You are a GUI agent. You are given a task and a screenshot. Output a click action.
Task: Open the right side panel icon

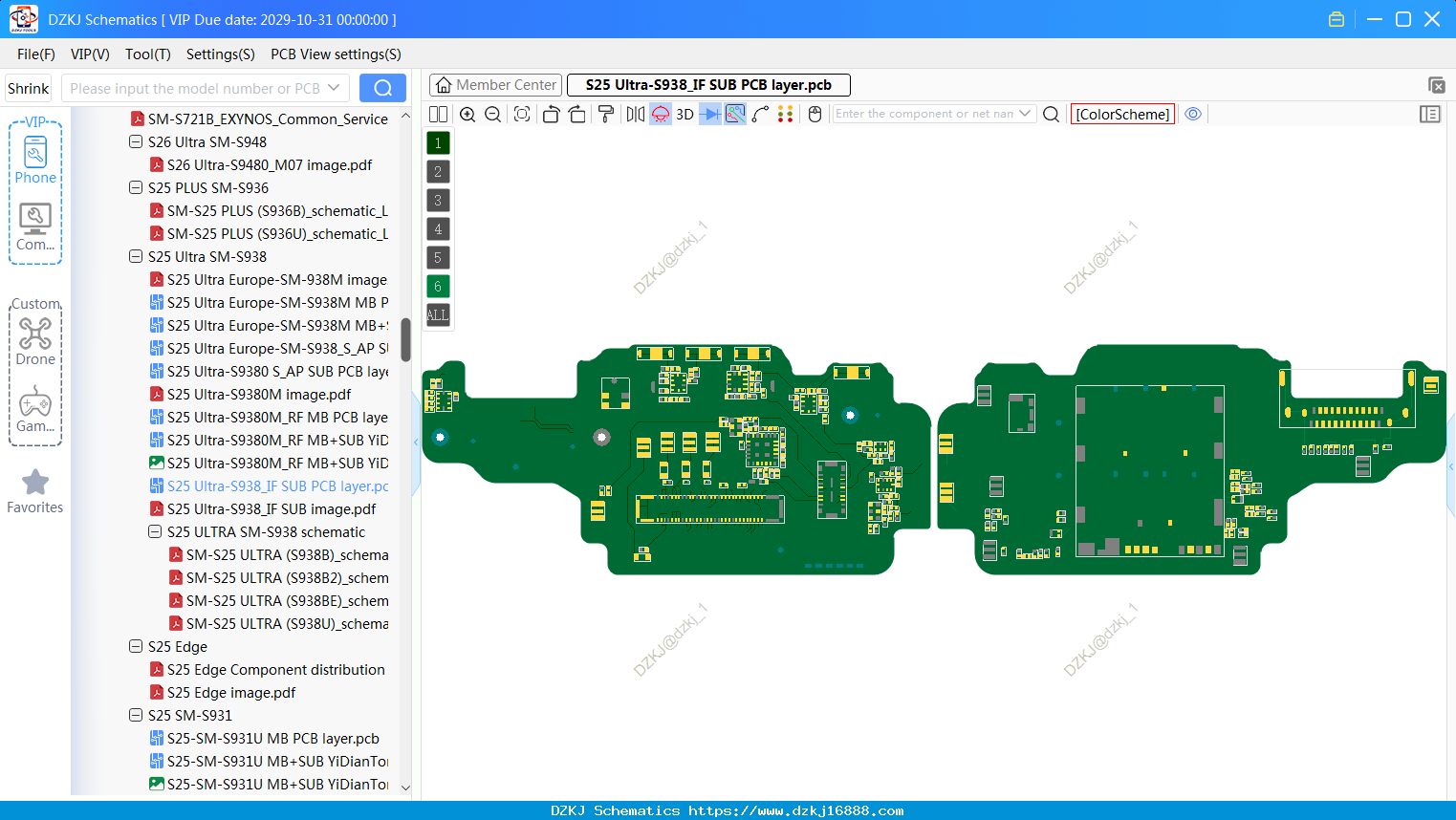[x=1430, y=114]
